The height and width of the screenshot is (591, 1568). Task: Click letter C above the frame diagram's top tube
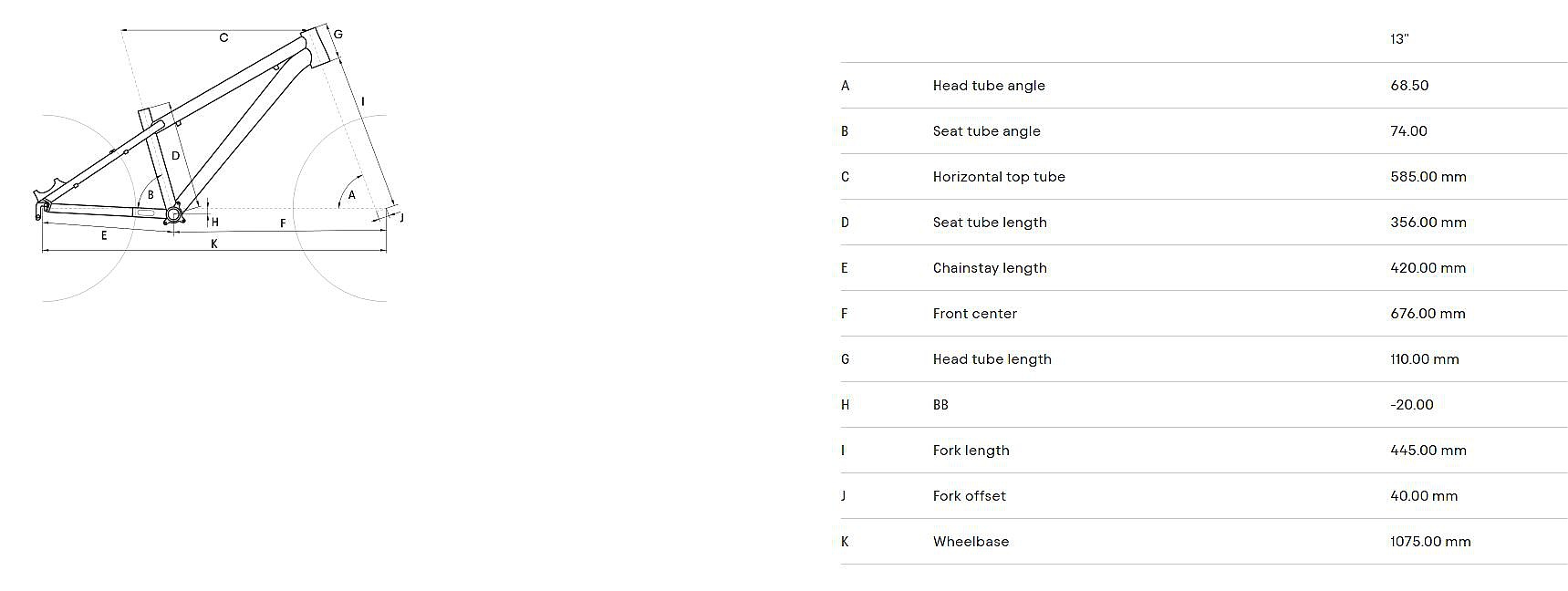pyautogui.click(x=223, y=37)
